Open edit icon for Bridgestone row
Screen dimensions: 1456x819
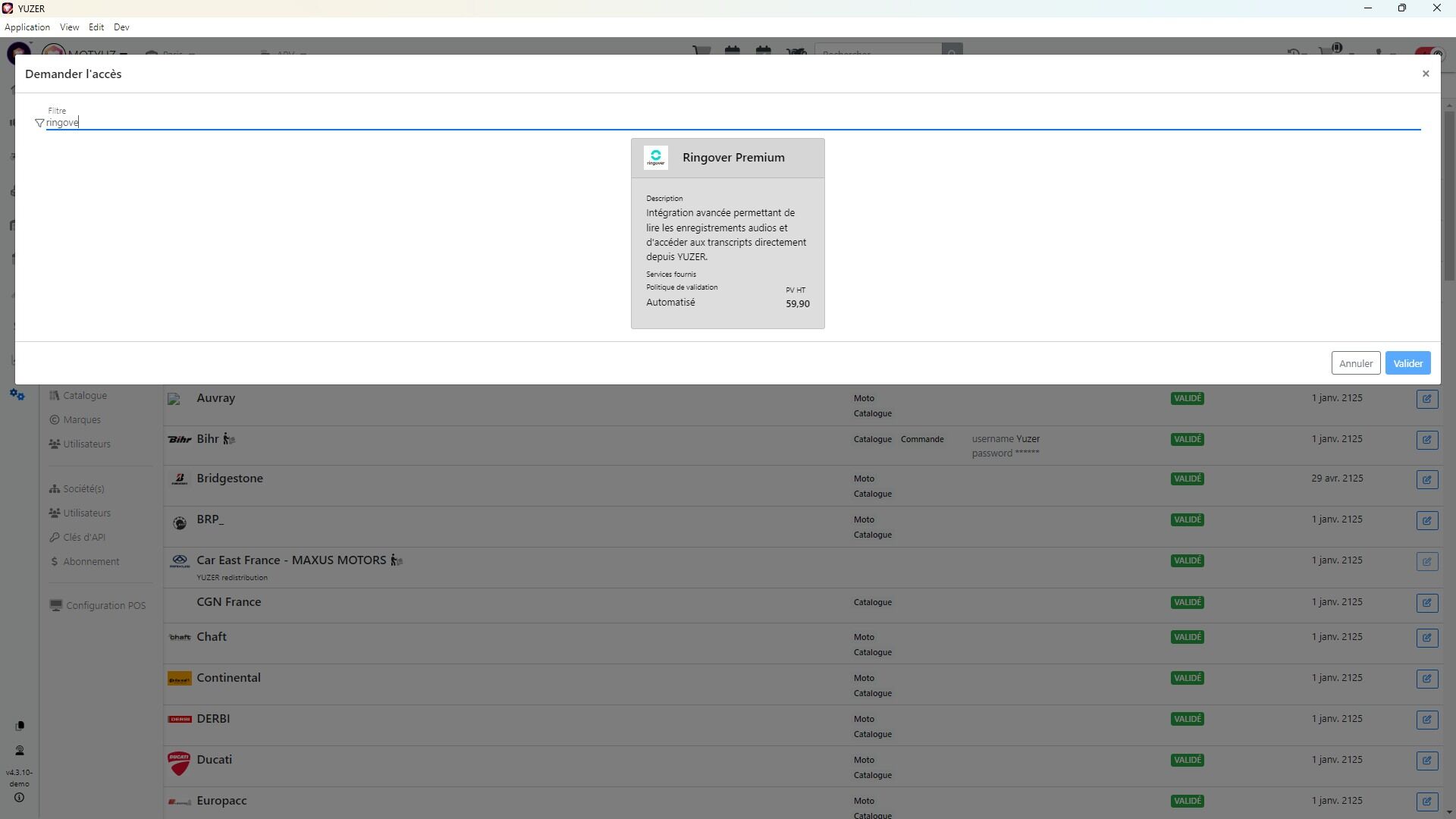[1426, 479]
